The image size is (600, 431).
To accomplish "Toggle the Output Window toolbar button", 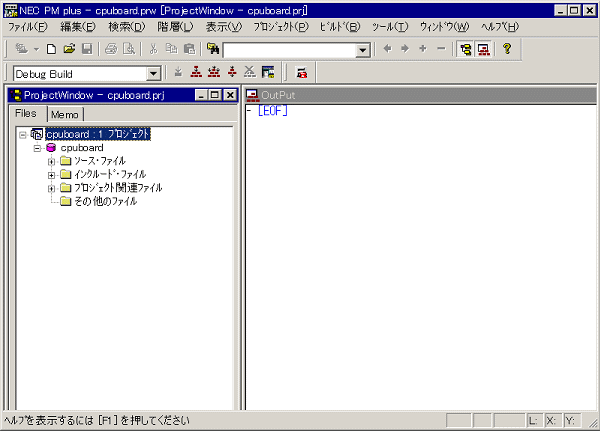I will 484,49.
